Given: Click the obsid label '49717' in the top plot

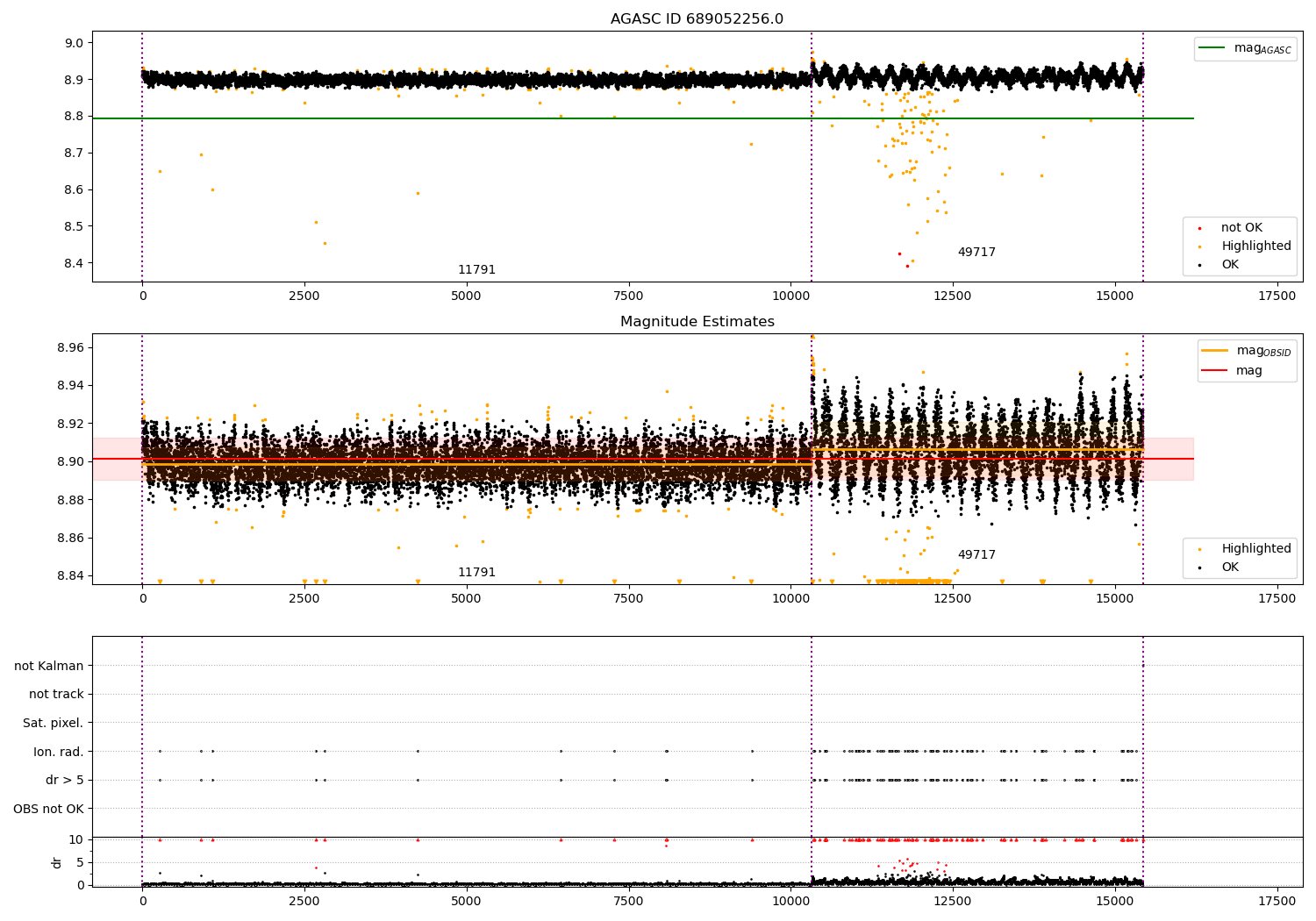Looking at the screenshot, I should 976,253.
